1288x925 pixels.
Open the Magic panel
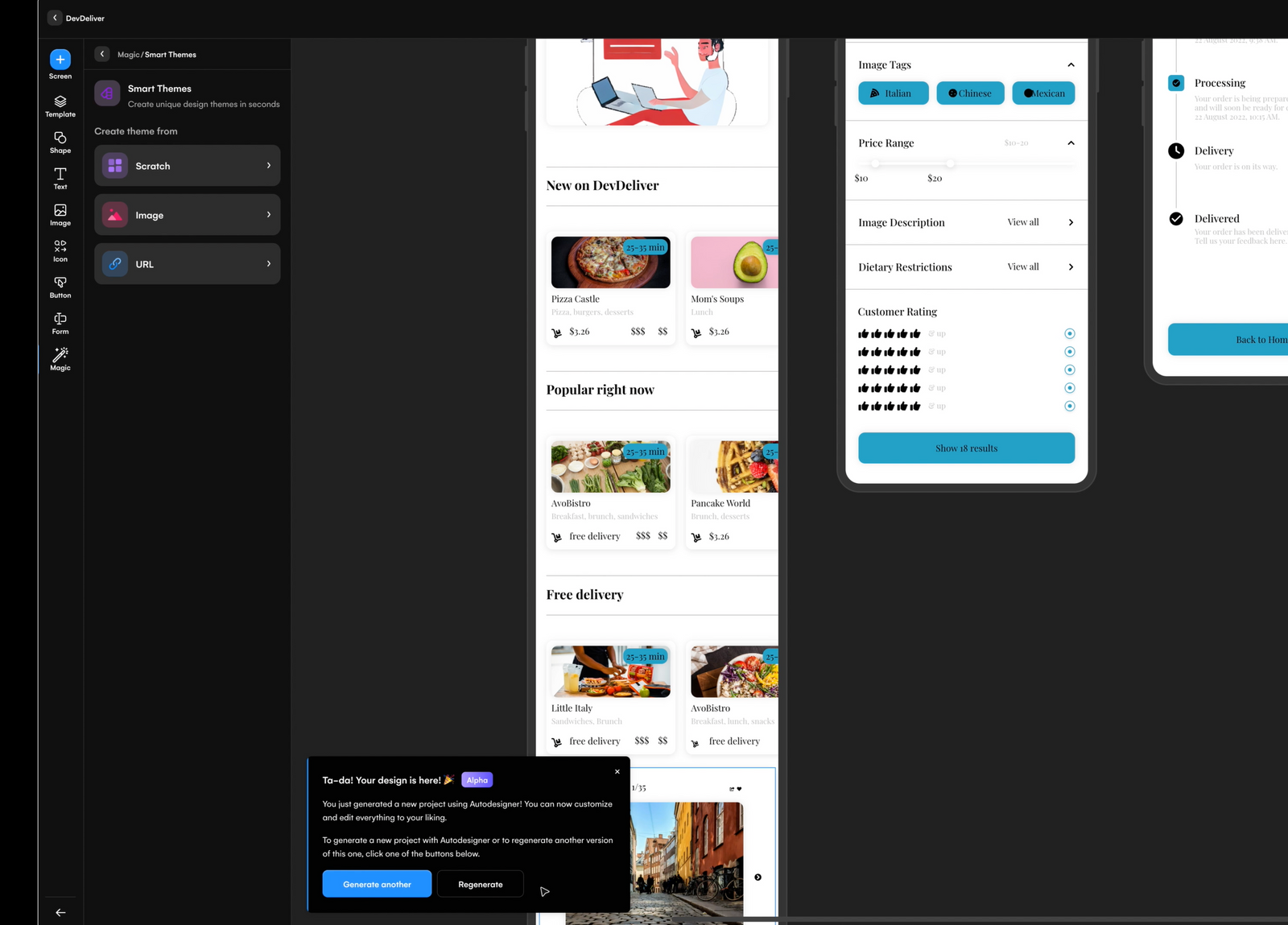pyautogui.click(x=60, y=359)
